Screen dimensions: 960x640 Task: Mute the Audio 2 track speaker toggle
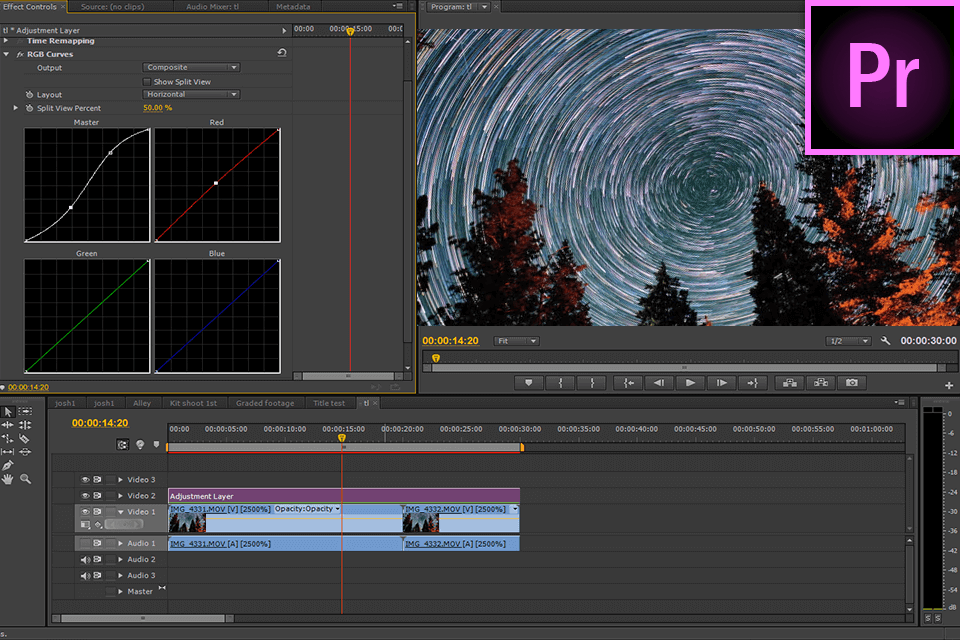pos(85,559)
